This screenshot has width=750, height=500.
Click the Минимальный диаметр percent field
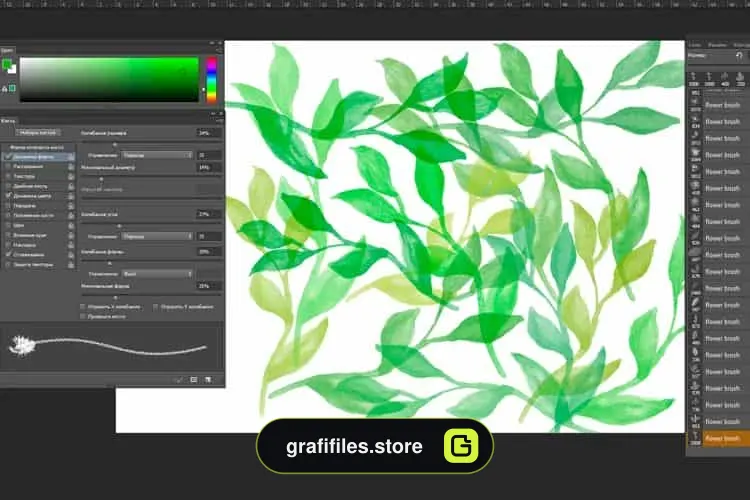209,167
